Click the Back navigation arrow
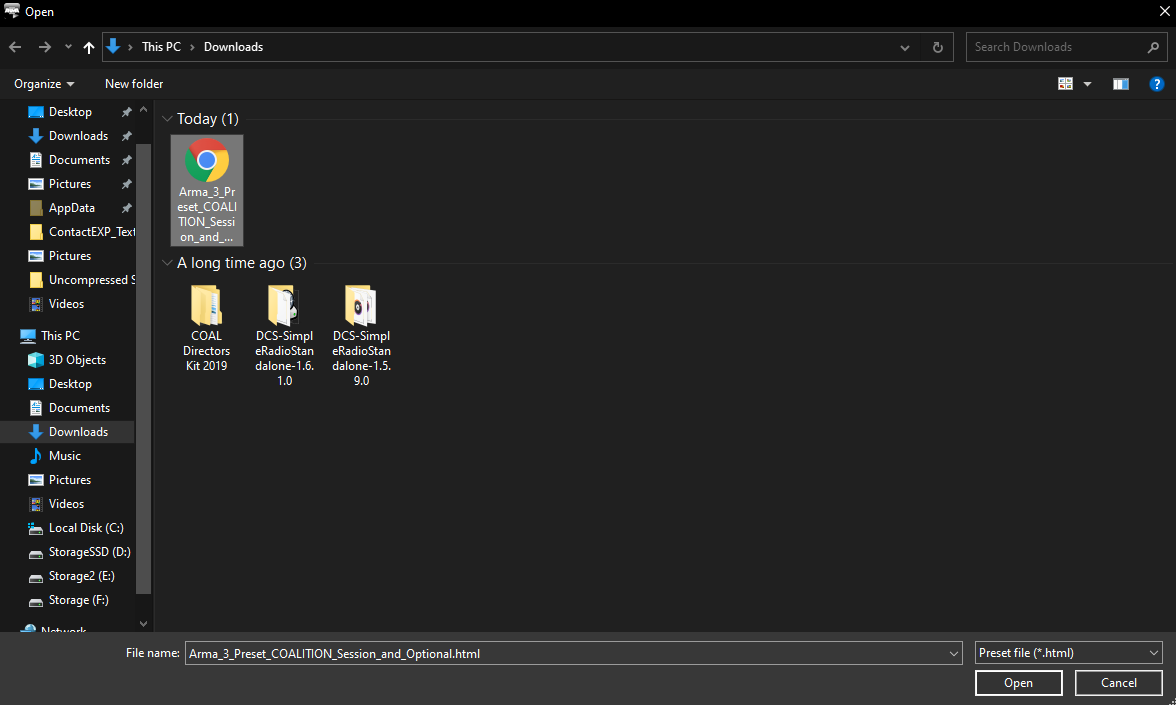The image size is (1176, 705). tap(15, 47)
